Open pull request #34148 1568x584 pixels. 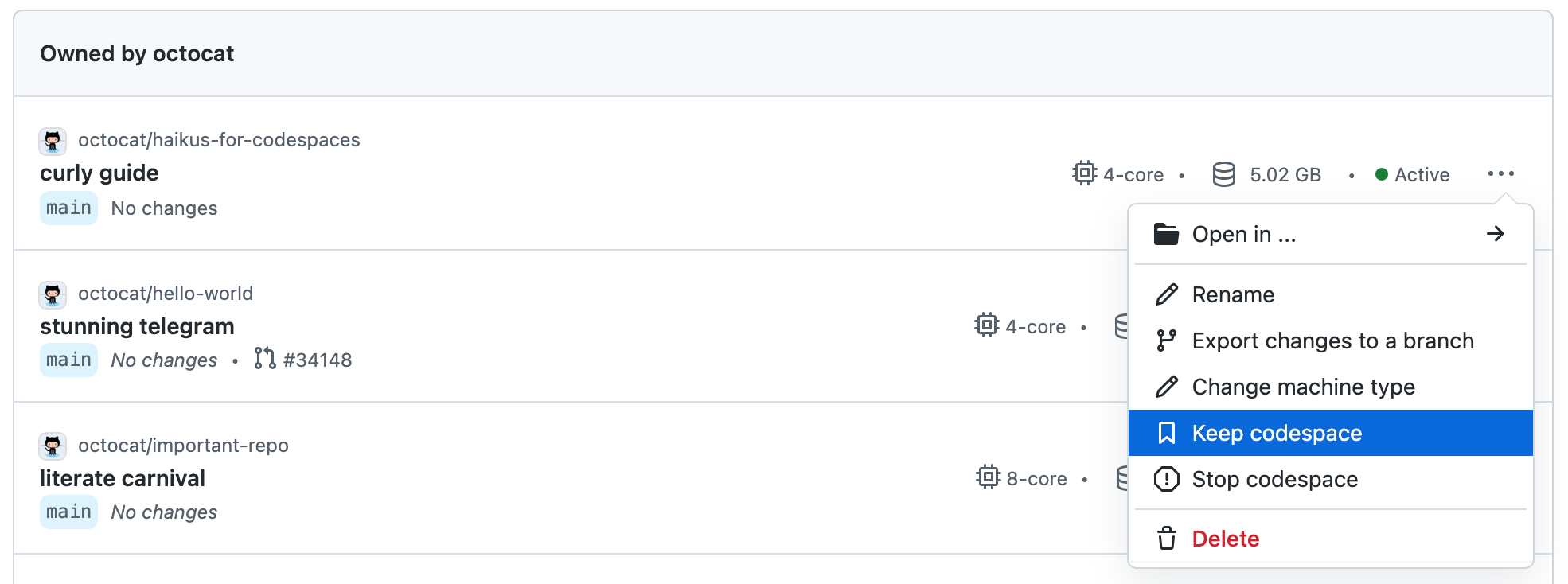click(x=318, y=360)
